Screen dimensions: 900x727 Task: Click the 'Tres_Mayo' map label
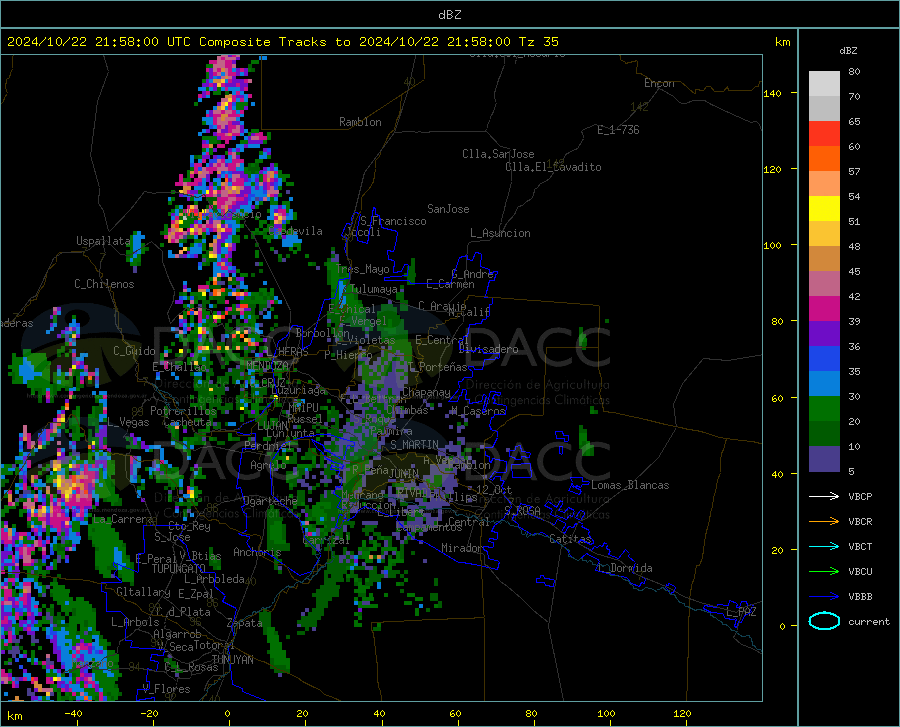click(x=362, y=269)
